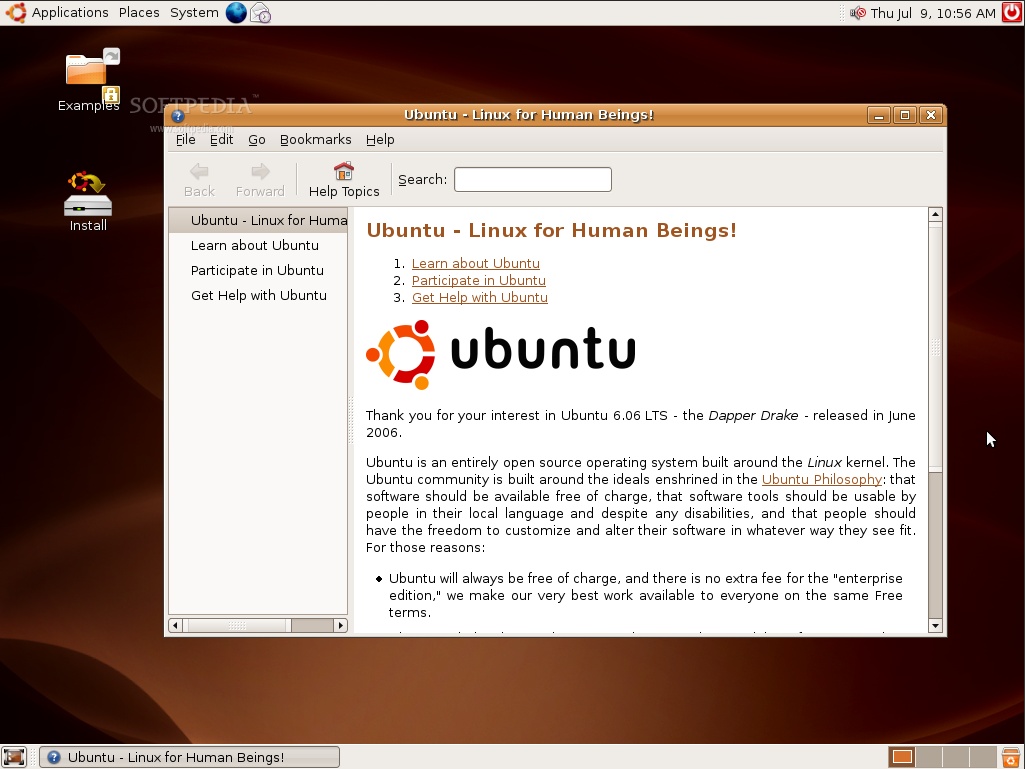Open the Ubuntu Philosophy hyperlink
This screenshot has width=1025, height=769.
(821, 479)
